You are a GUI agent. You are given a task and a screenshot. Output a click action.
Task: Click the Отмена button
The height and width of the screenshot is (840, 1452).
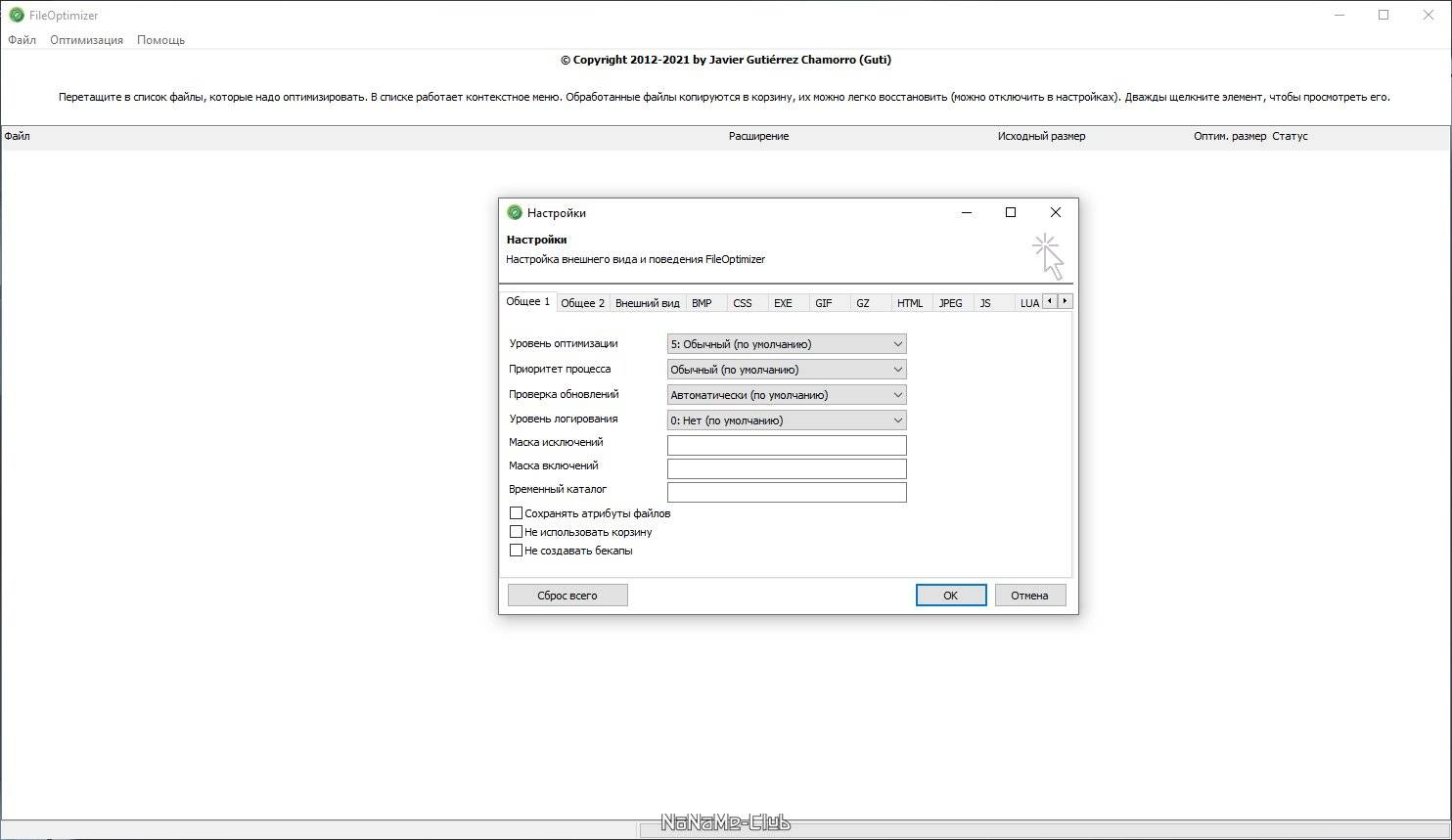pos(1029,595)
